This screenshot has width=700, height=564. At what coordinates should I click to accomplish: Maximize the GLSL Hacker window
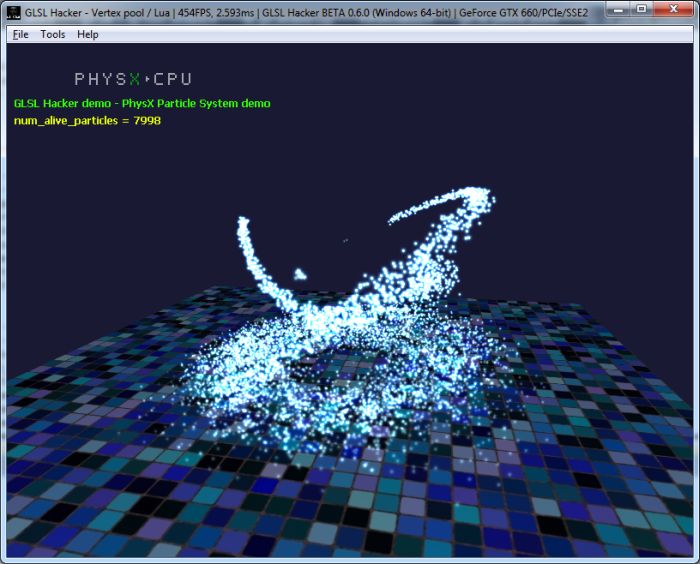coord(642,9)
